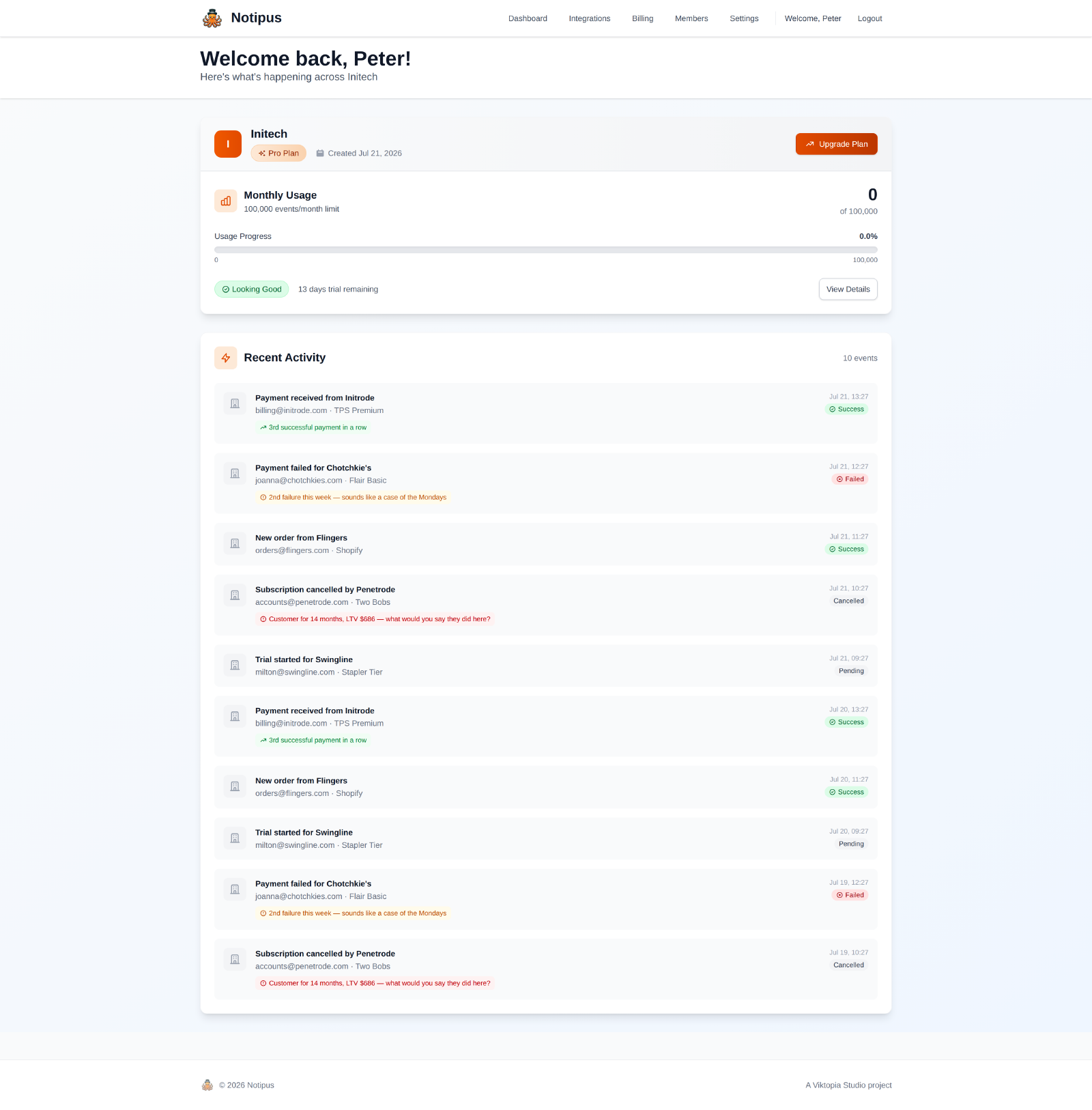Click the Failed badge on Jul 21, 12:27 event
This screenshot has height=1110, width=1092.
[850, 479]
